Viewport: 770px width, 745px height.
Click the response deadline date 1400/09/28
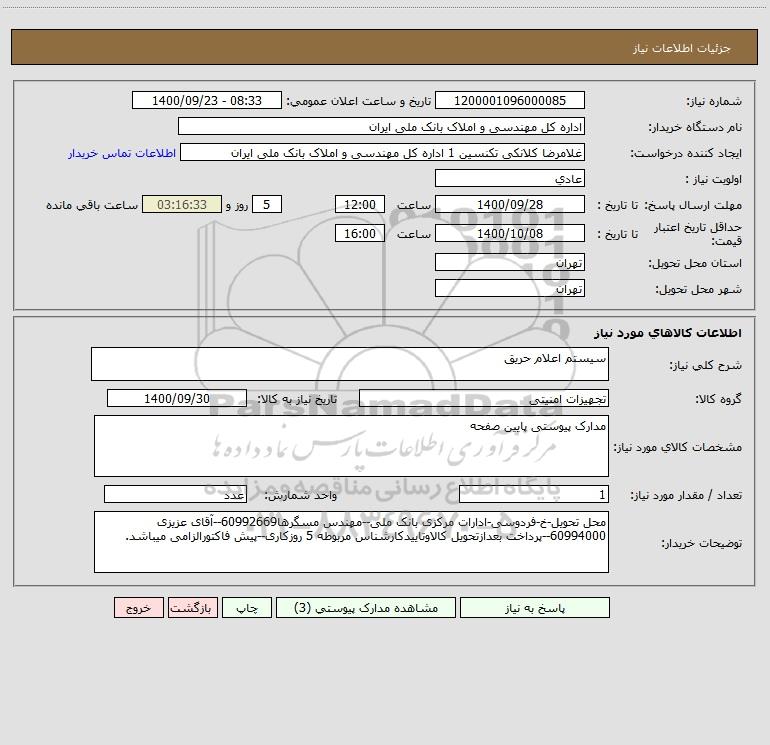(510, 204)
